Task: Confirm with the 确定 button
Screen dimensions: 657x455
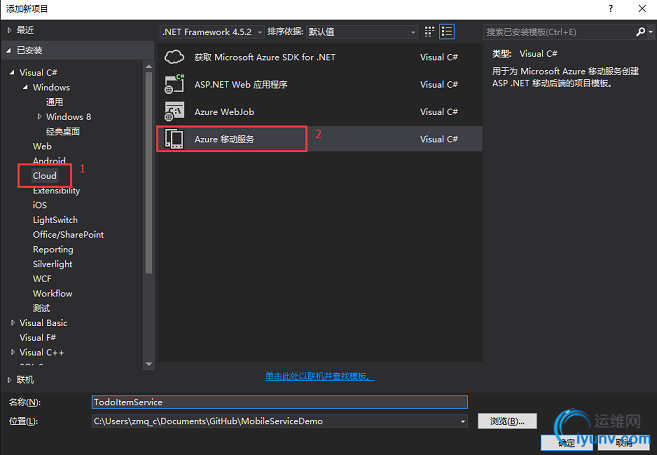Action: [566, 442]
